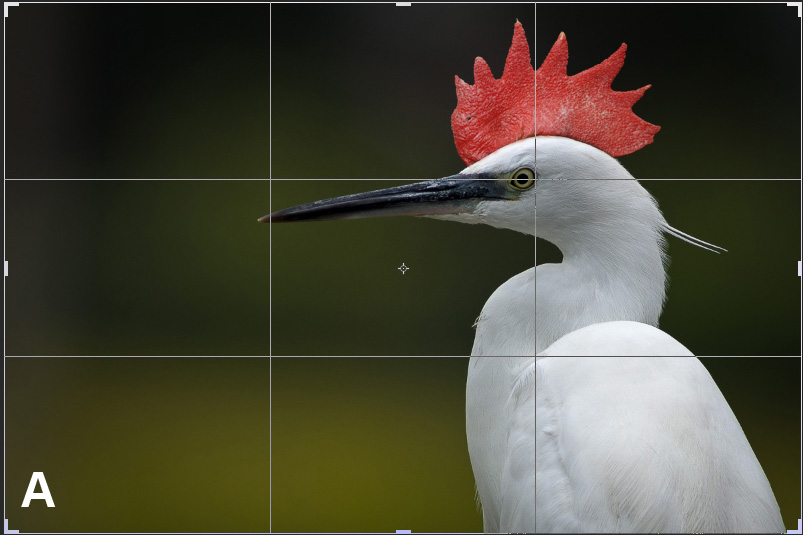Click on the bird's yellow eye

coord(522,179)
